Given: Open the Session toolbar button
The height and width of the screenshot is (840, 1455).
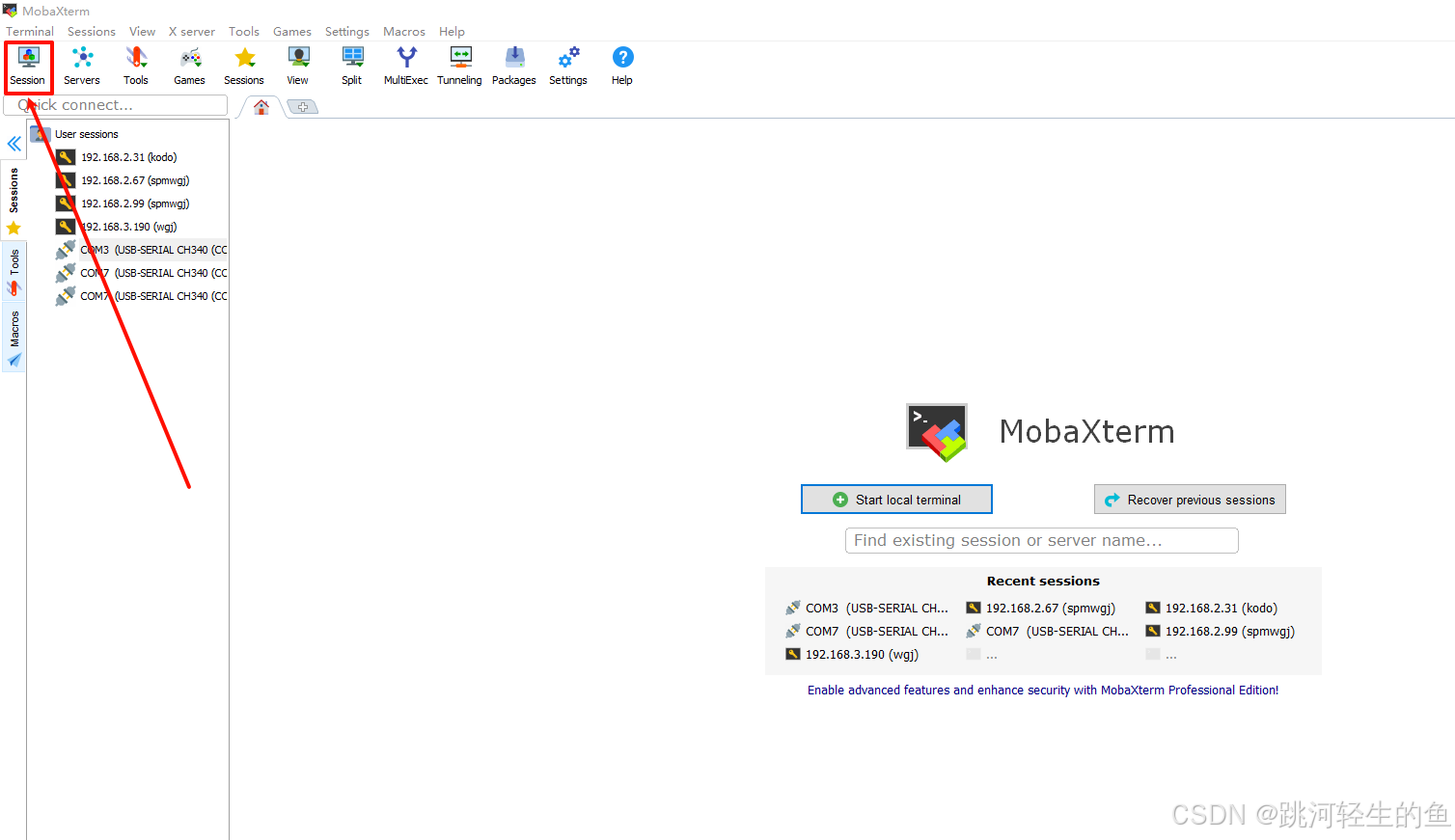Looking at the screenshot, I should [28, 67].
